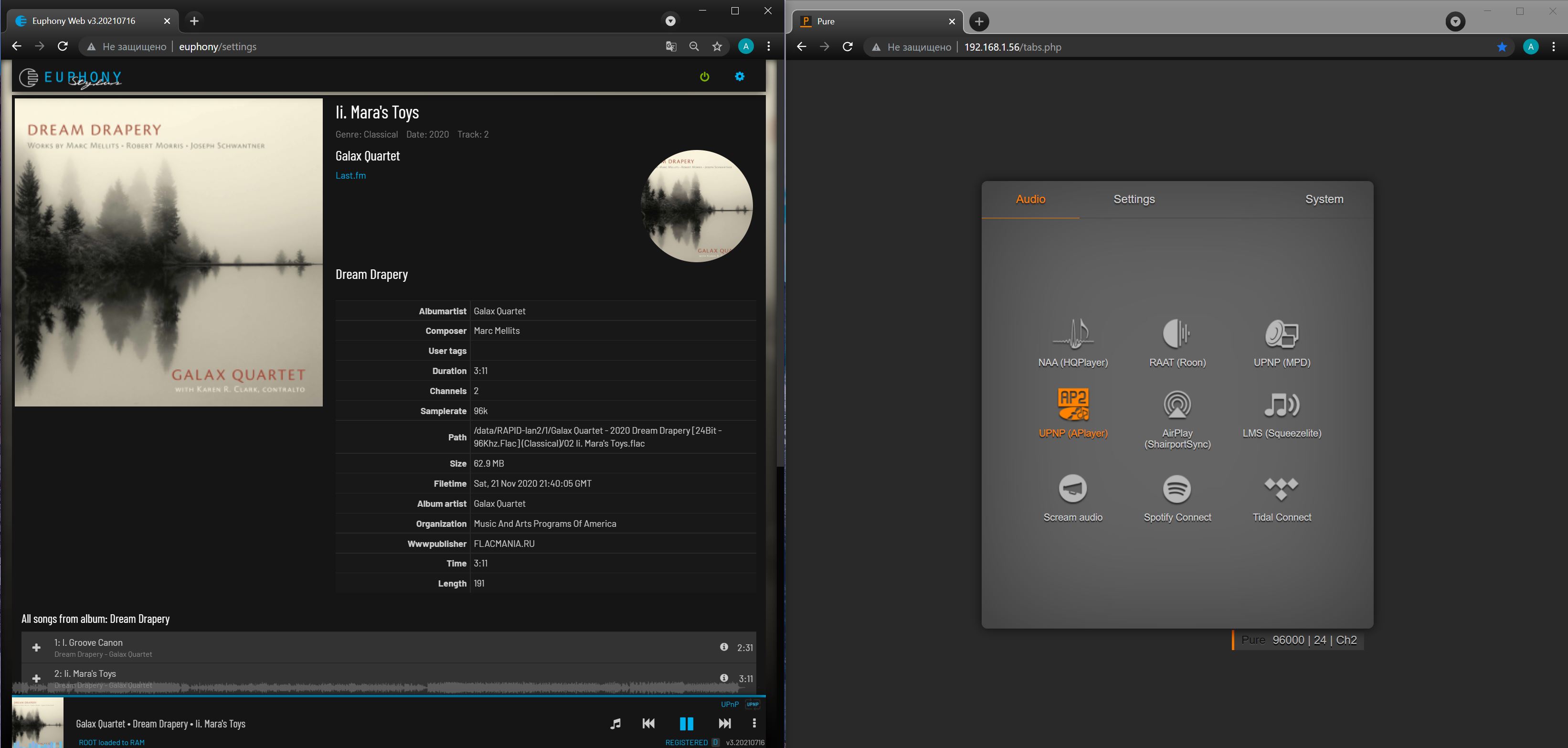
Task: Open Euphony settings gear icon
Action: (x=740, y=77)
